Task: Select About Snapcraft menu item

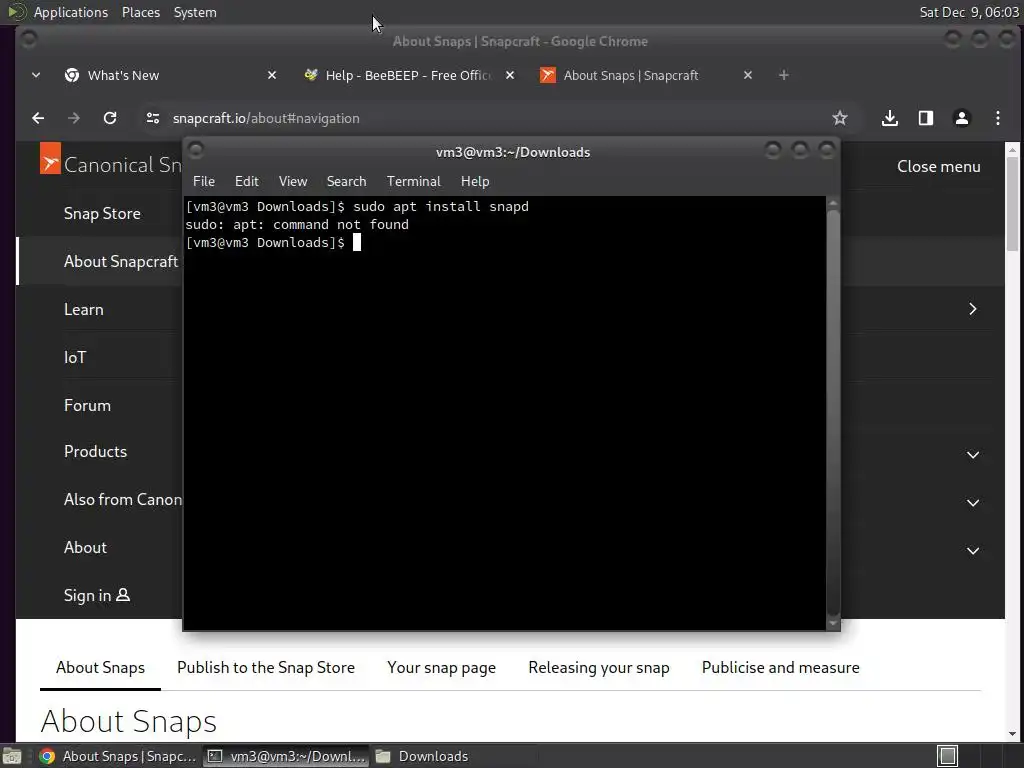Action: (121, 261)
